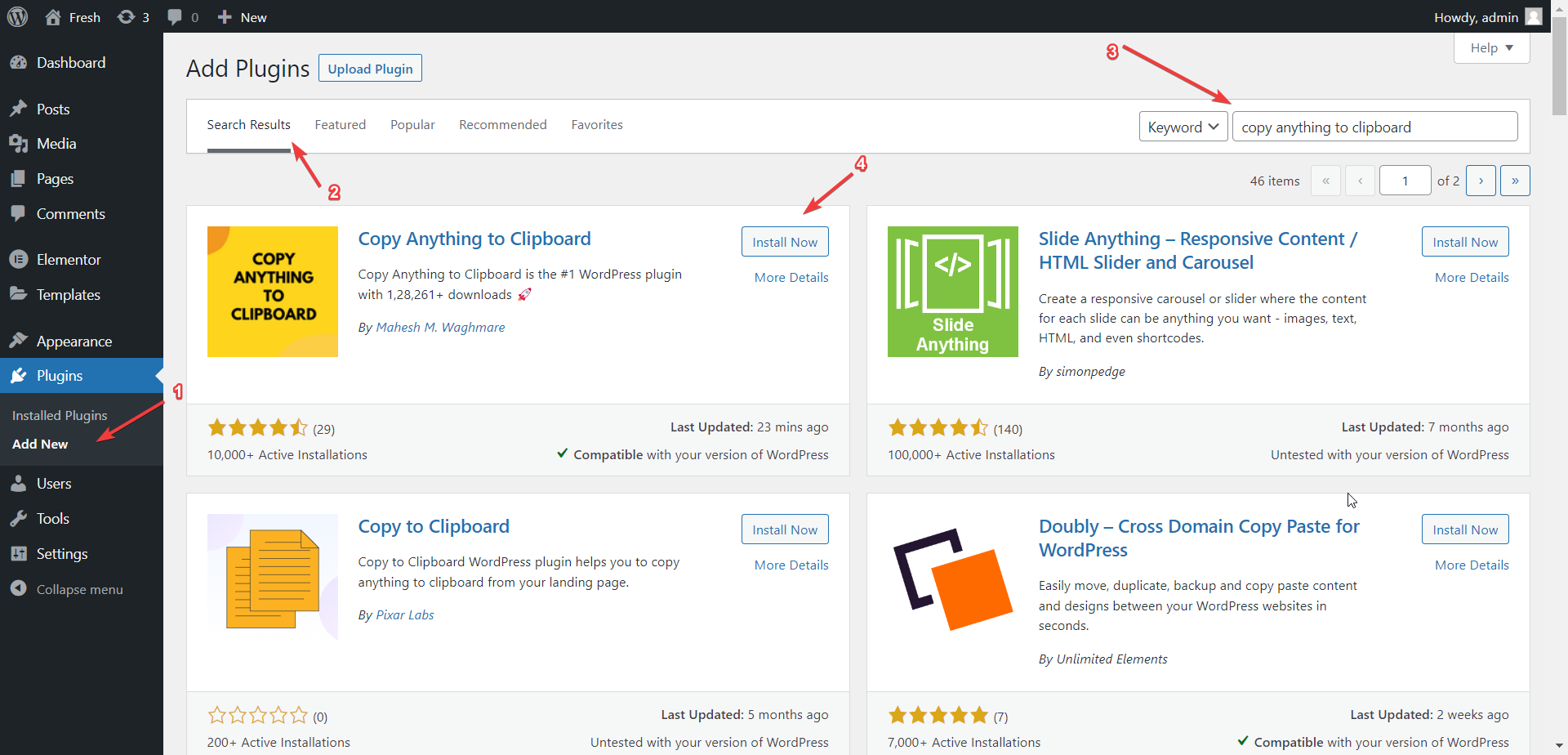The width and height of the screenshot is (1568, 755).
Task: Install Slide Anything plugin now
Action: (x=1465, y=242)
